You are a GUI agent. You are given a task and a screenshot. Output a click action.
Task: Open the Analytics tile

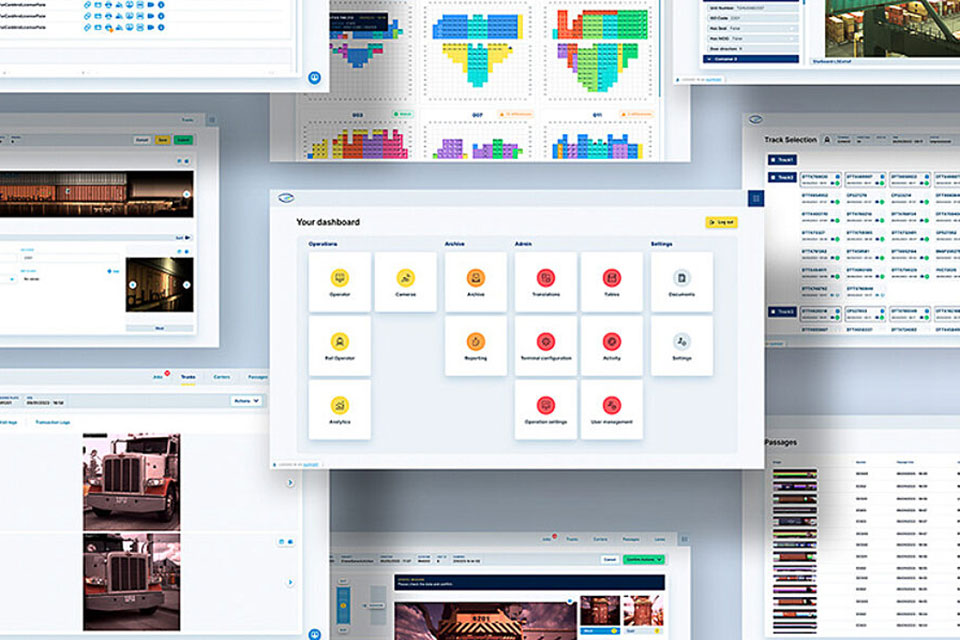point(339,409)
